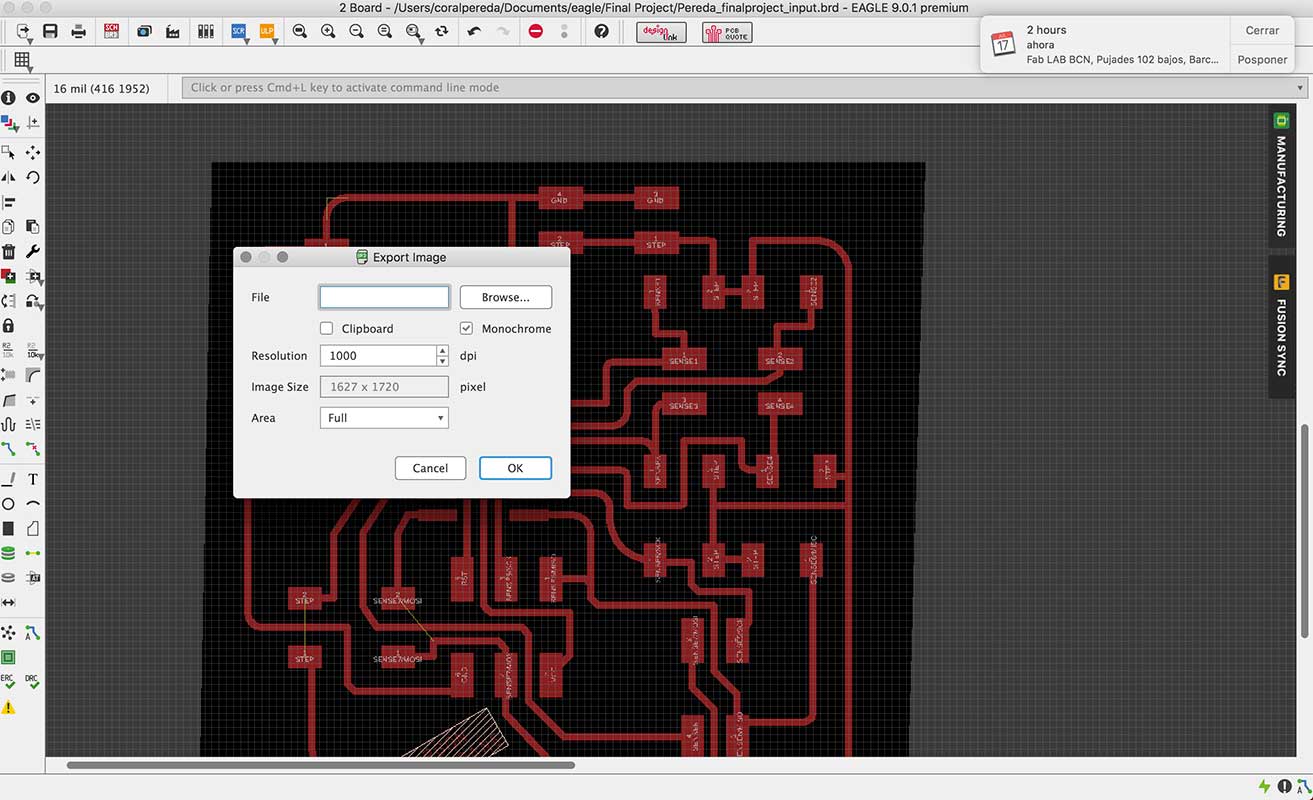Open the Area dropdown set to Full
Viewport: 1313px width, 800px height.
384,418
